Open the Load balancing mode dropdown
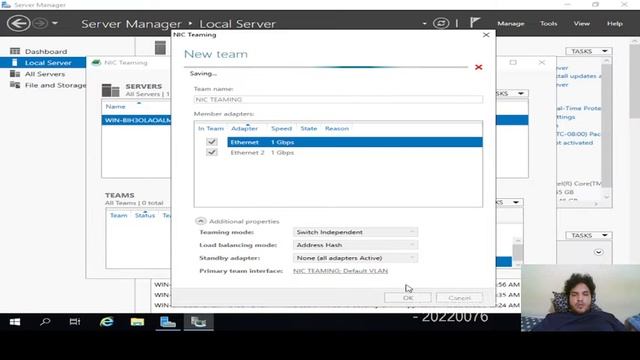The height and width of the screenshot is (360, 640). tap(355, 245)
